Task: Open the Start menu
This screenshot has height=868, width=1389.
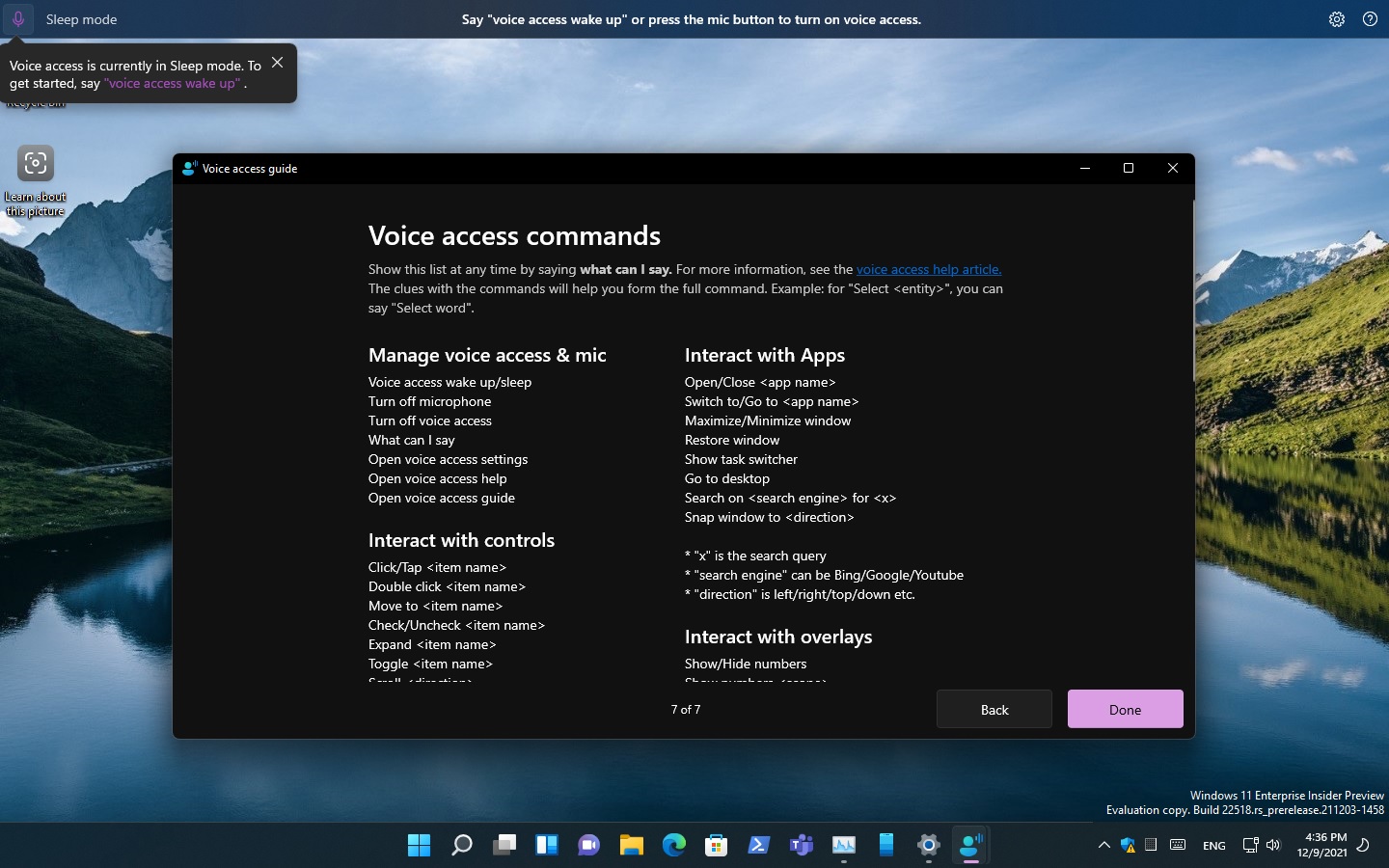Action: coord(419,846)
